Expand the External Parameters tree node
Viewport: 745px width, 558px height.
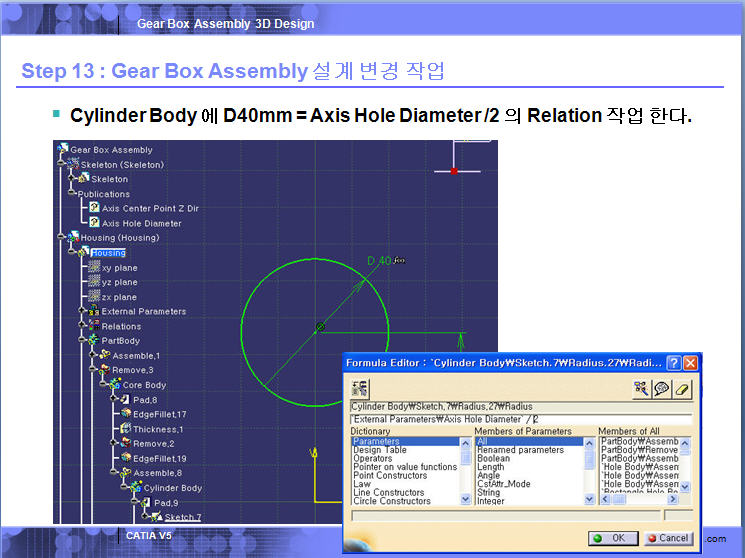83,311
